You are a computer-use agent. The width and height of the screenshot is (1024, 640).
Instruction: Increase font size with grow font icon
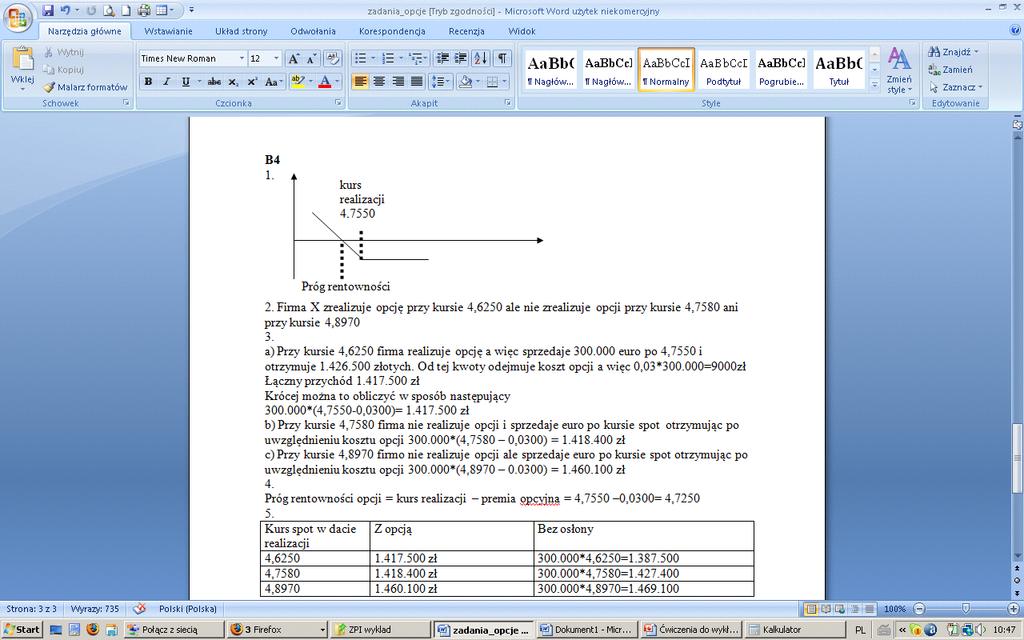coord(294,59)
